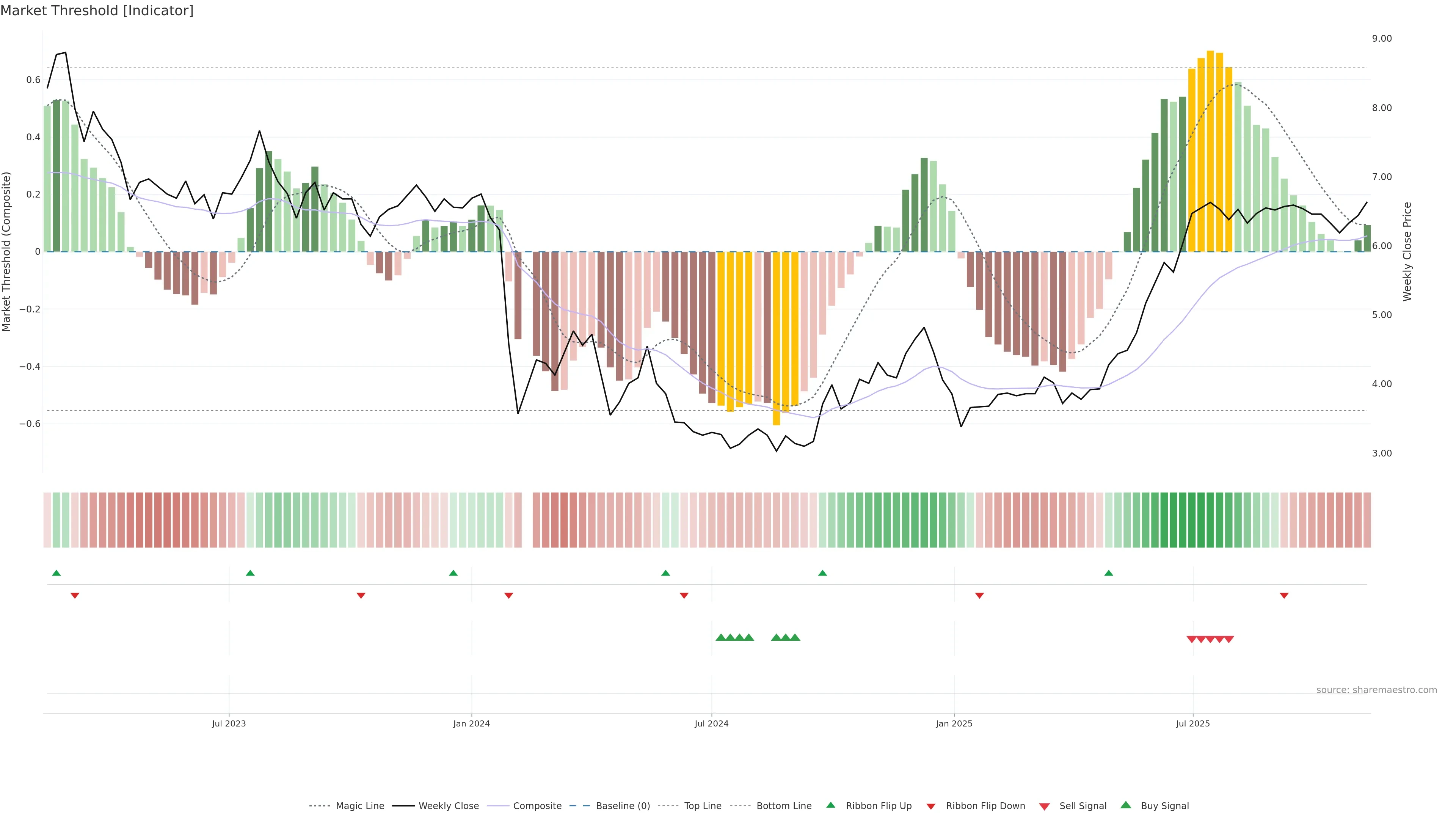Click Top Line legend label
Screen dimensions: 1456x819
[703, 806]
